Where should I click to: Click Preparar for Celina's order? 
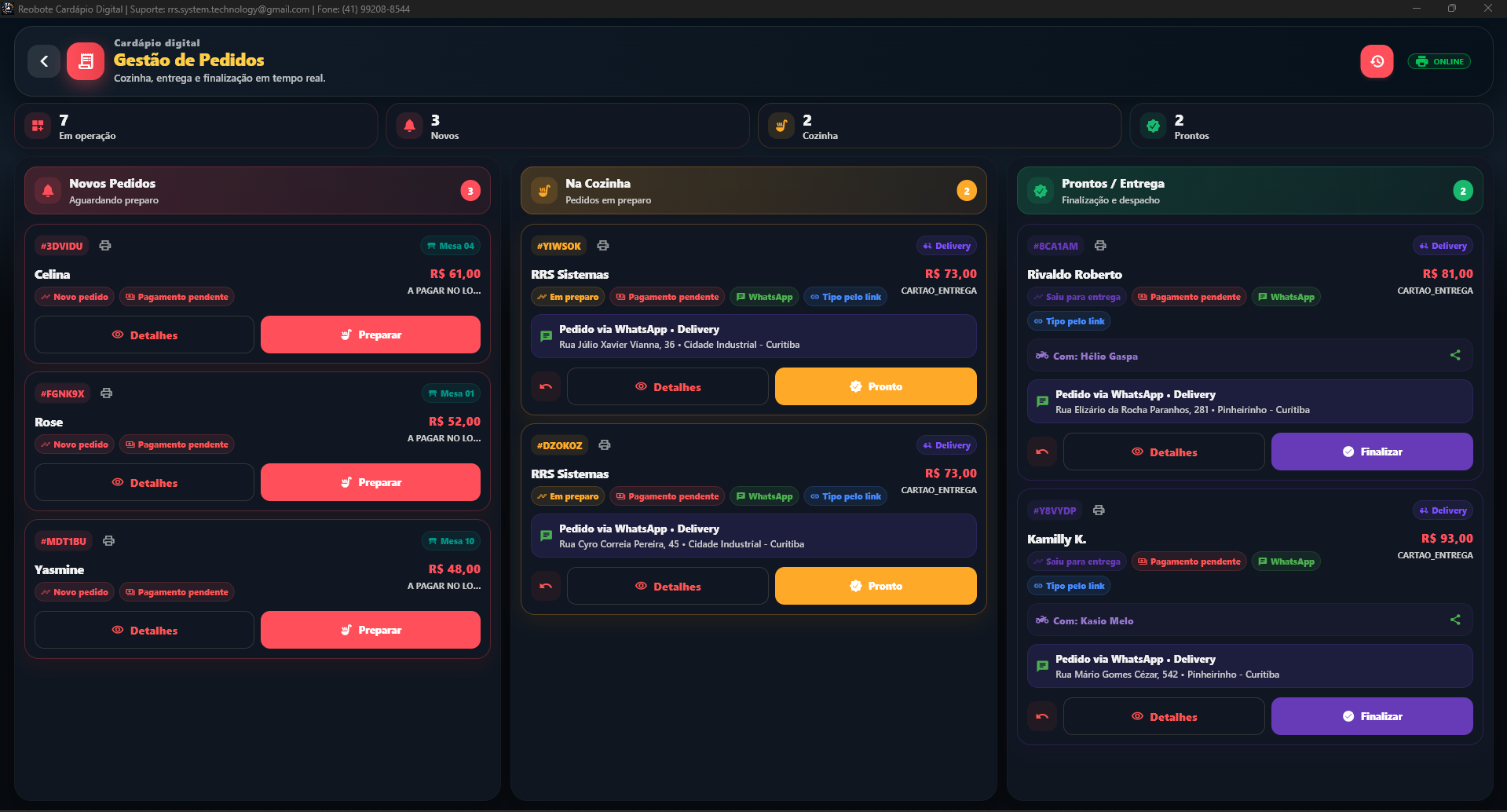pos(371,335)
